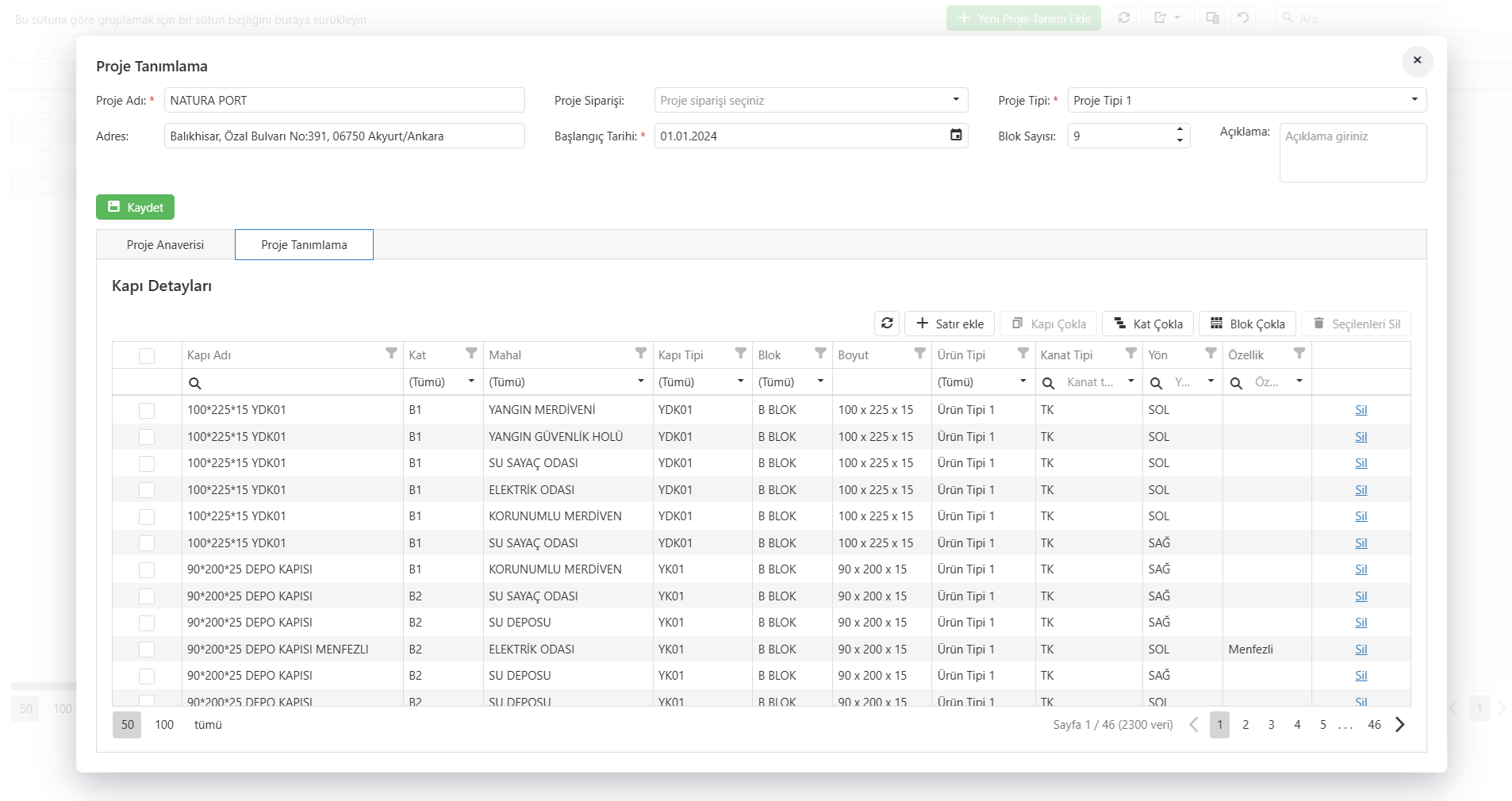Image resolution: width=1512 pixels, height=801 pixels.
Task: Check row with YANGIN MERDİVENİ
Action: pos(147,410)
